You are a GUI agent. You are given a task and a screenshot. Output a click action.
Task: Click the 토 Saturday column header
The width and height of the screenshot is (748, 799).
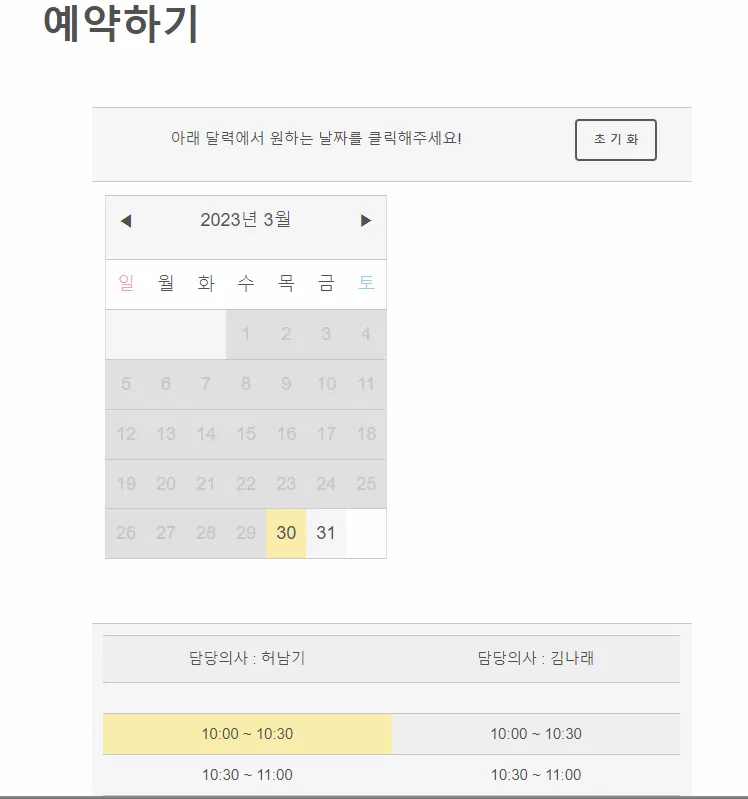(366, 283)
